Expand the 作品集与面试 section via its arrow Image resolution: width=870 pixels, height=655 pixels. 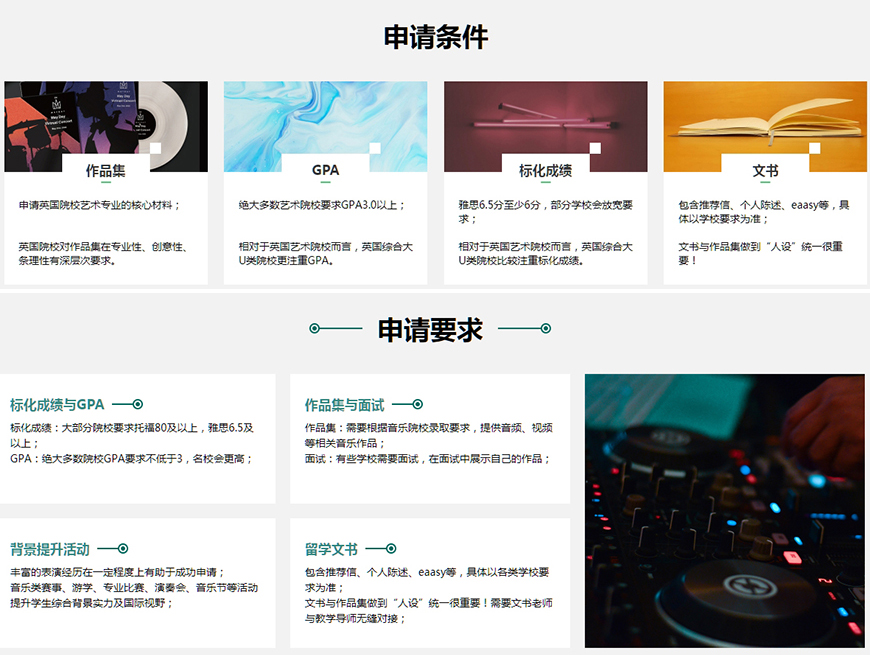417,402
